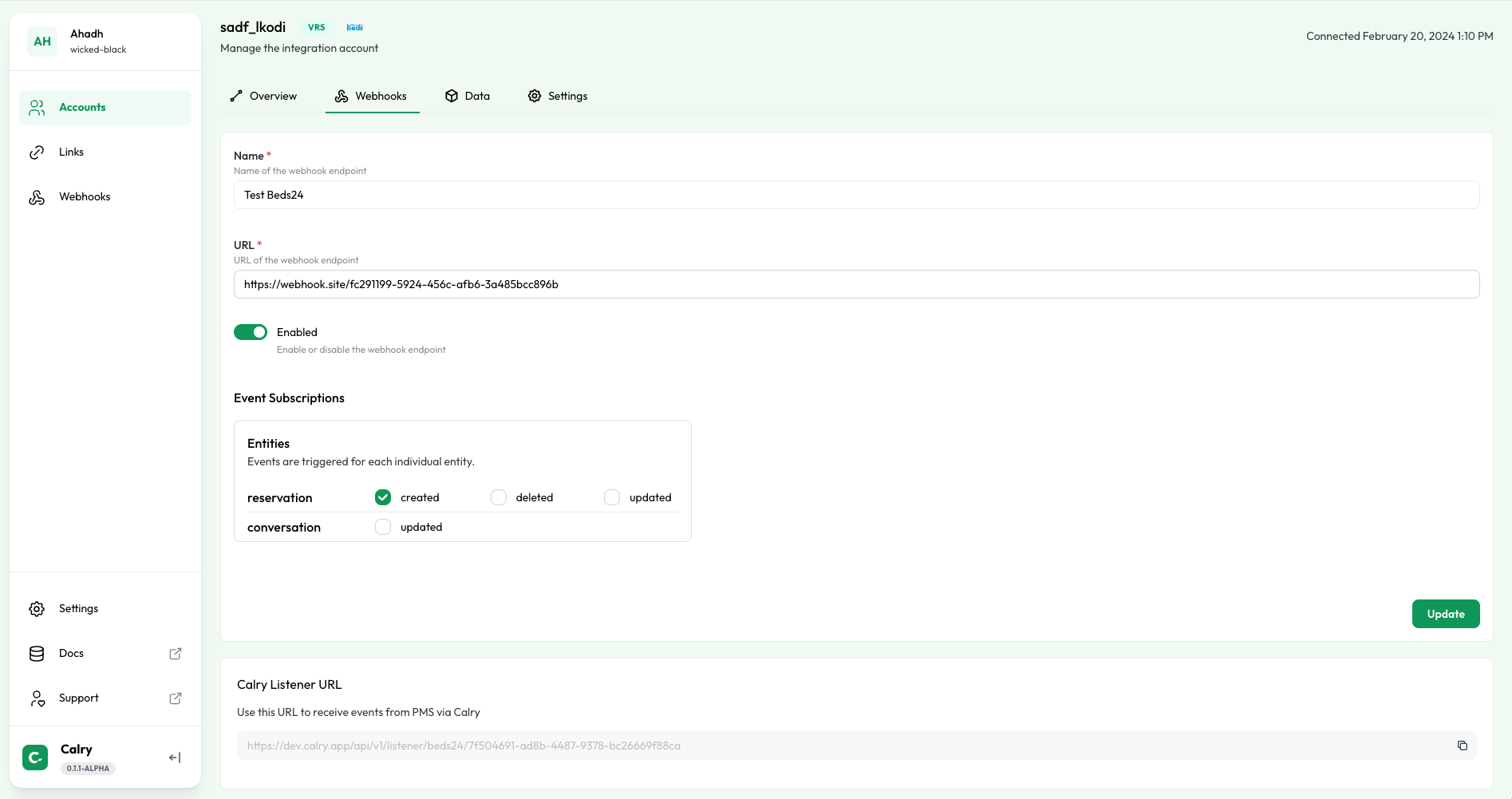Click the Overview tab plug icon
The width and height of the screenshot is (1512, 799).
(236, 96)
